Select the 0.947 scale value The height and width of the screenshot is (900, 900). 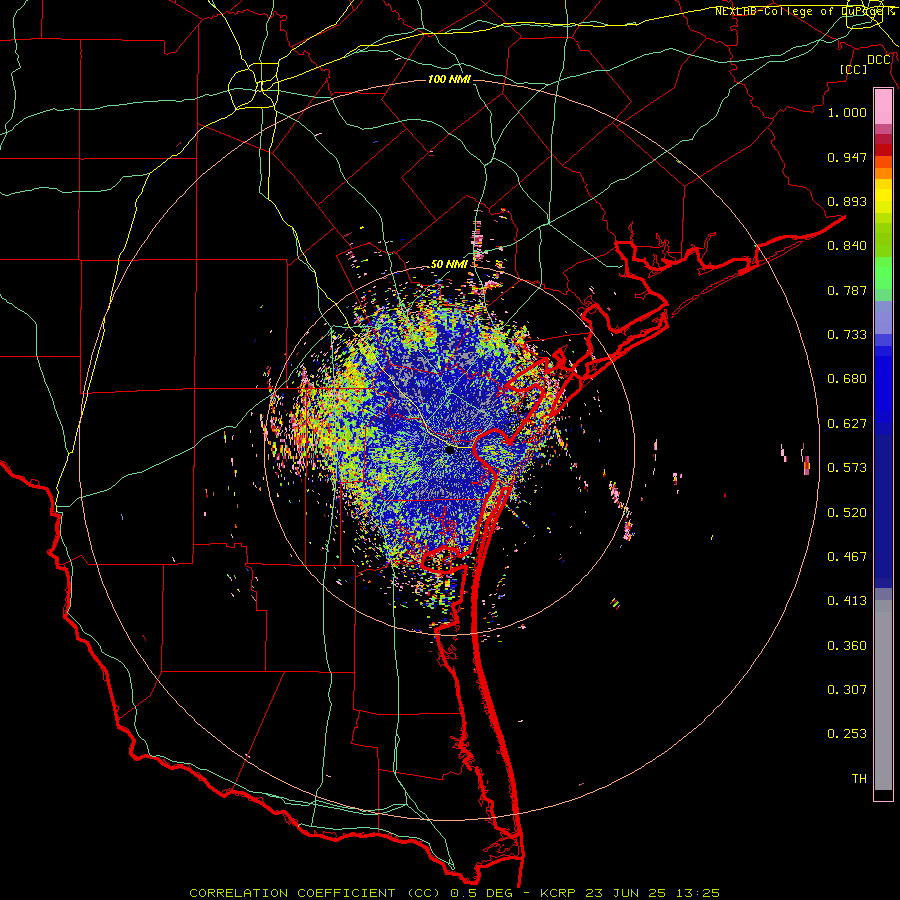click(x=847, y=157)
